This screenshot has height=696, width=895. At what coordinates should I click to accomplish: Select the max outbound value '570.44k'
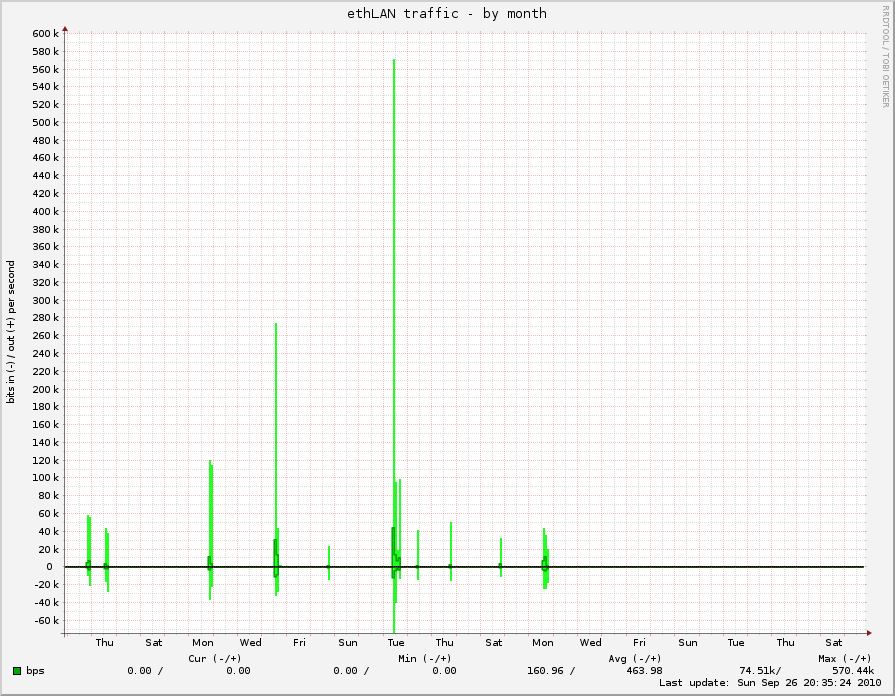tap(853, 671)
